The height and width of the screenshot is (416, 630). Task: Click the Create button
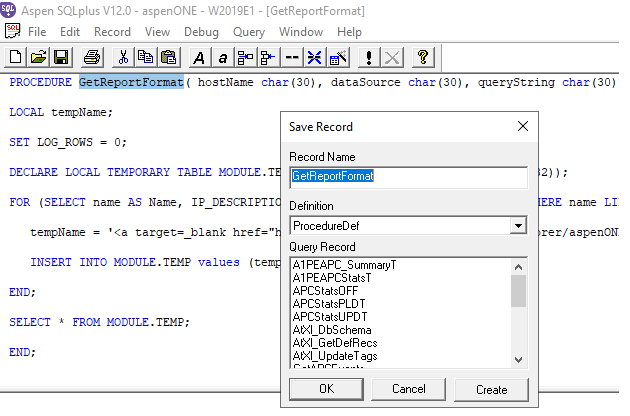tap(491, 389)
